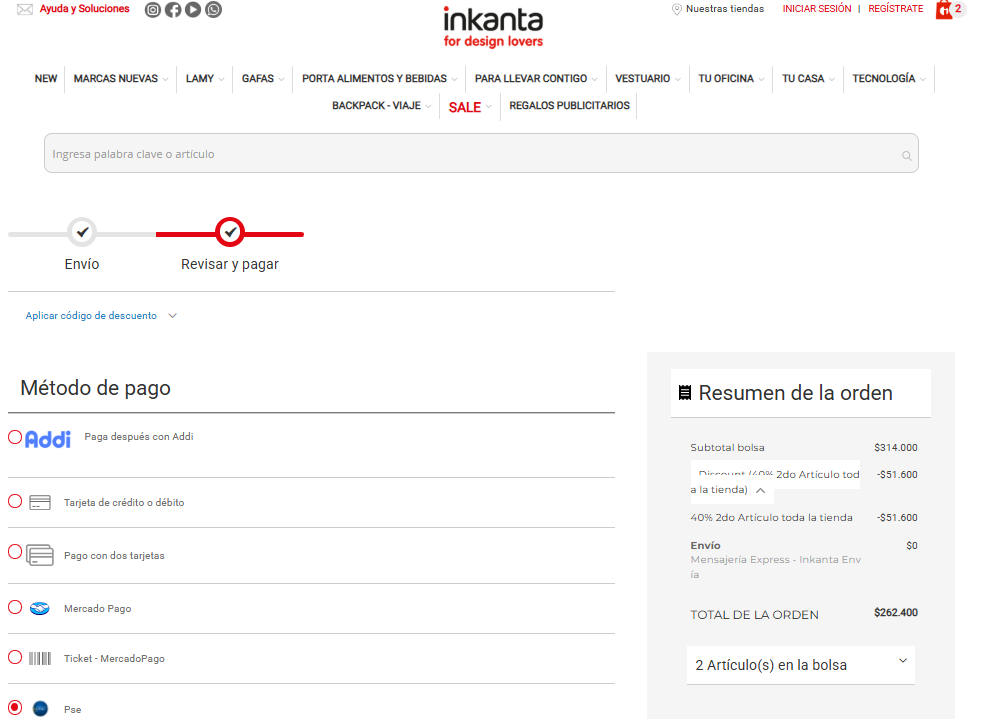
Task: Click the Envío step checkmark circle
Action: click(x=82, y=232)
